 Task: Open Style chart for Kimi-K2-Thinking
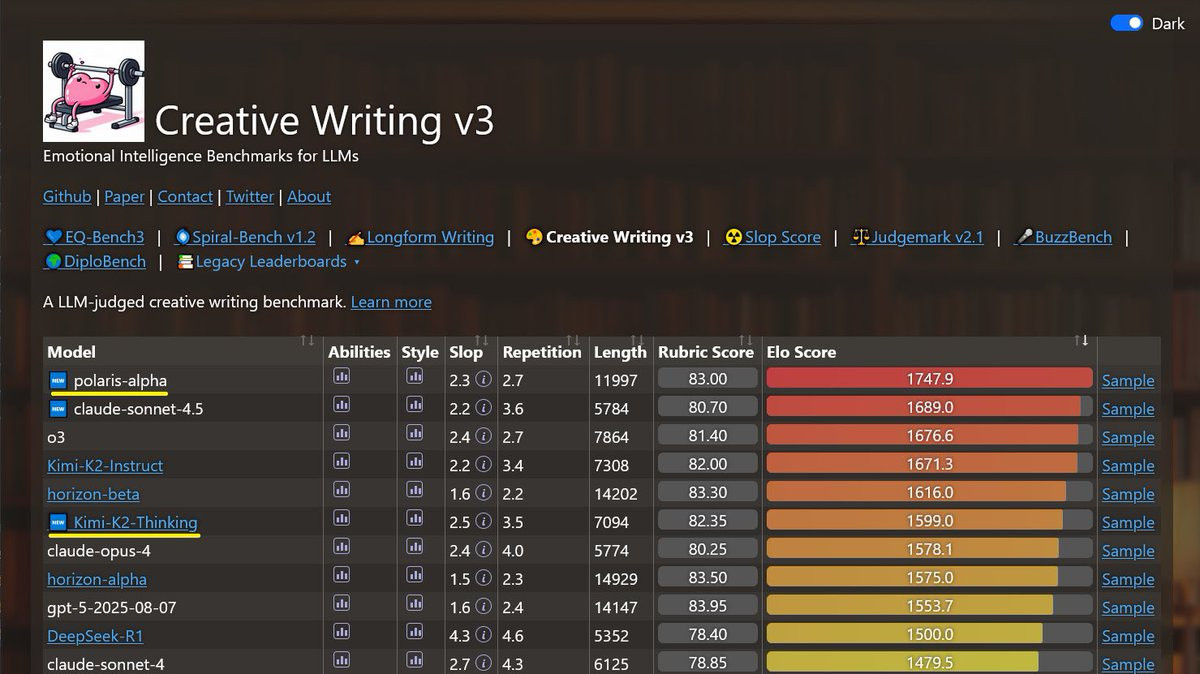click(x=414, y=519)
